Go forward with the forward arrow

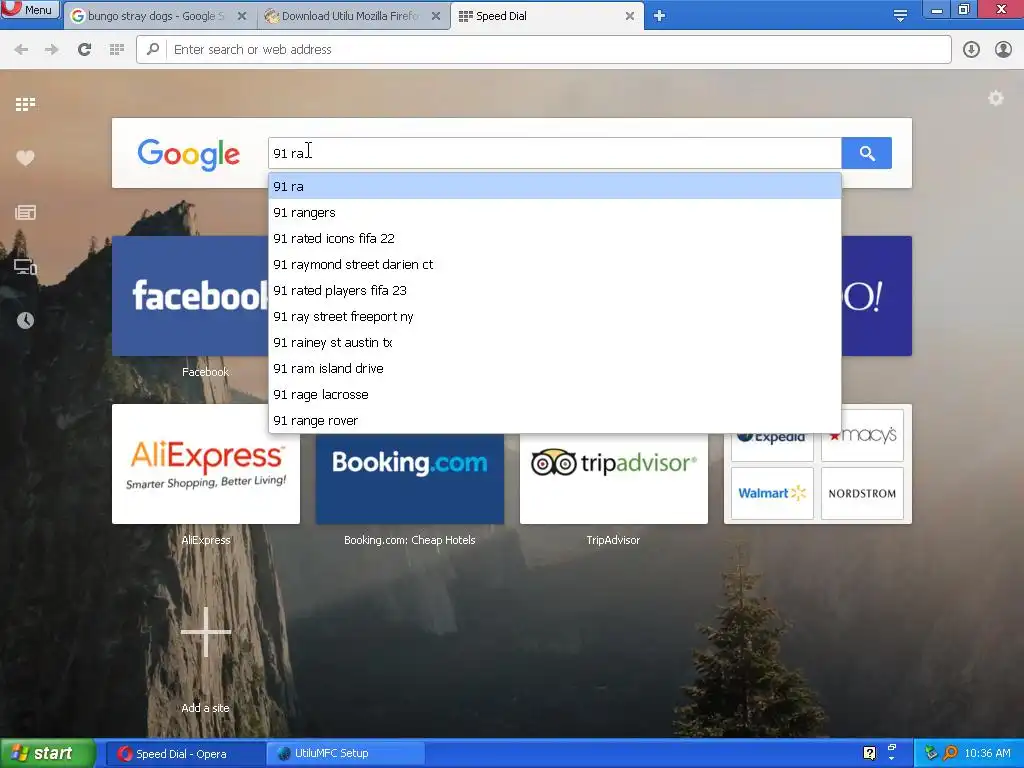(x=52, y=50)
